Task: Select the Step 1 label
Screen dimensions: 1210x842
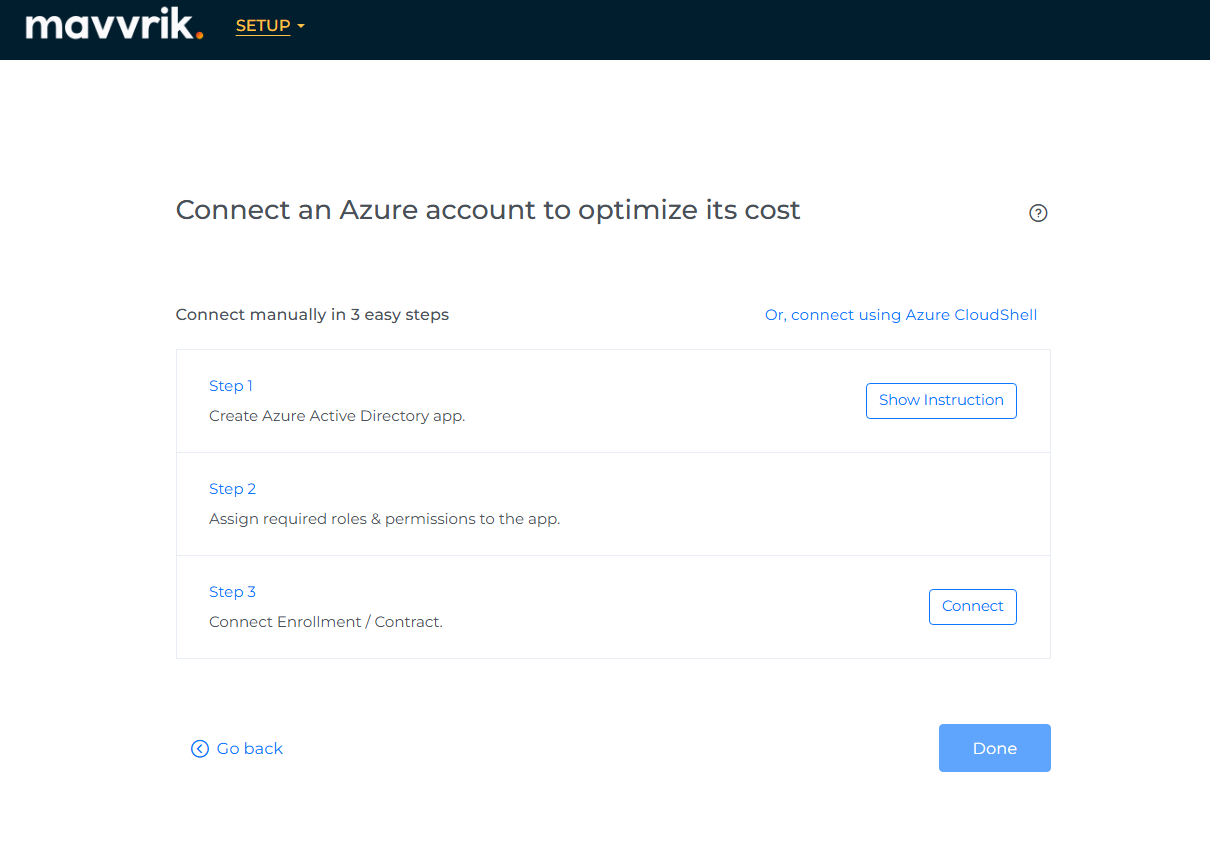Action: coord(231,386)
